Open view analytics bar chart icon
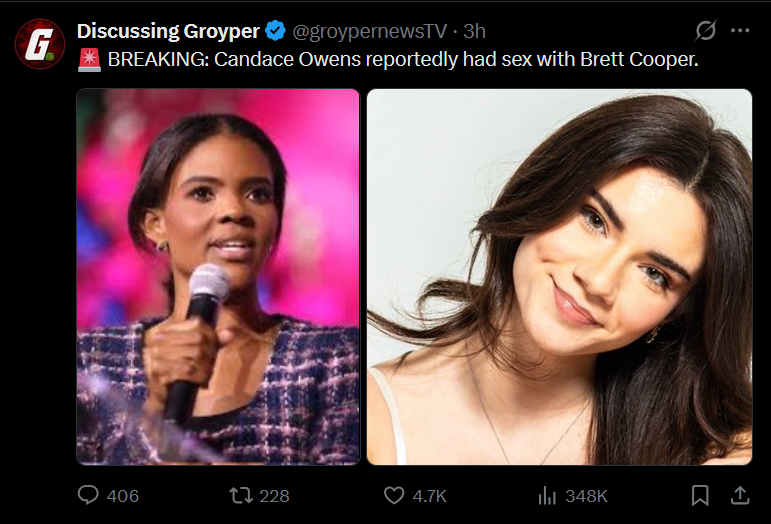 pos(547,495)
